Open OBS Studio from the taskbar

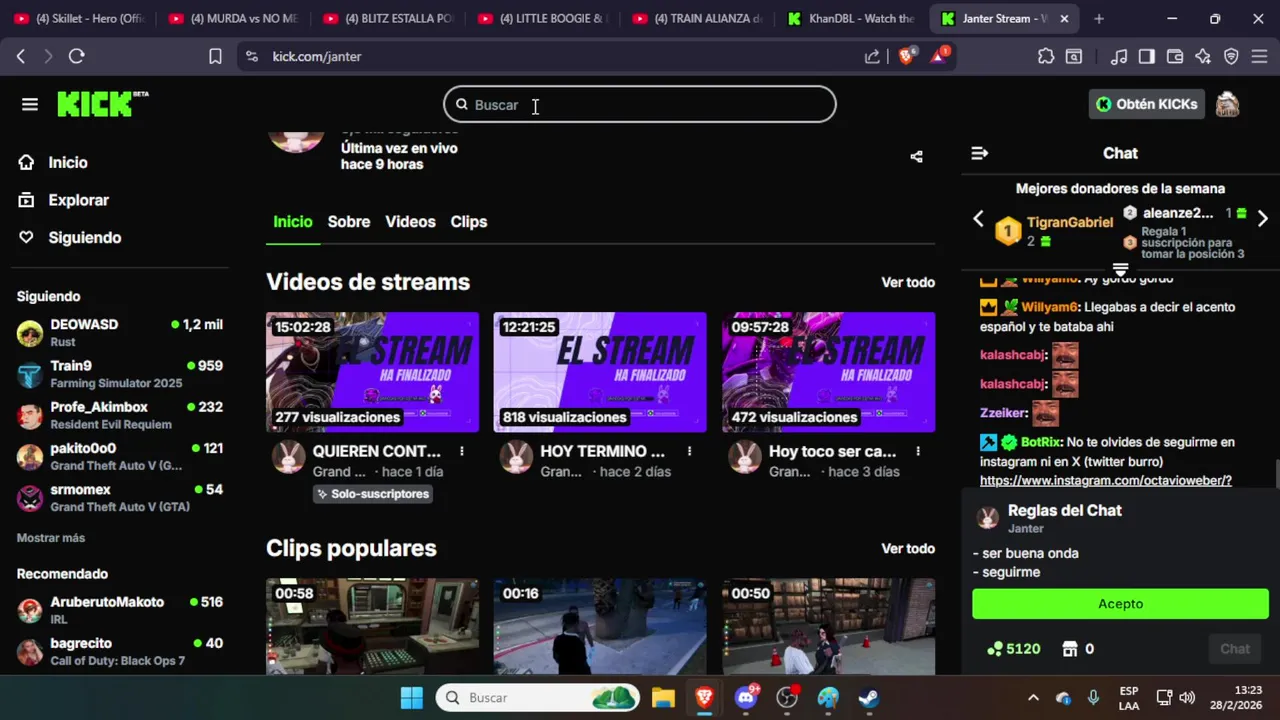click(788, 697)
